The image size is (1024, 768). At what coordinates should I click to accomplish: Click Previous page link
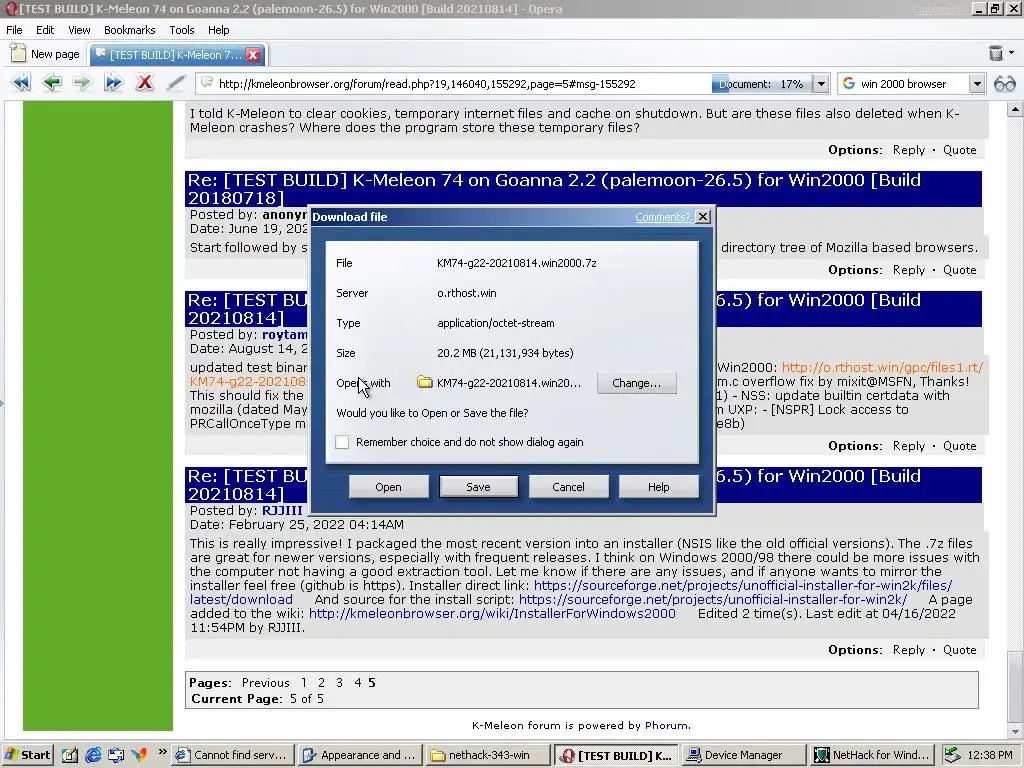[265, 682]
